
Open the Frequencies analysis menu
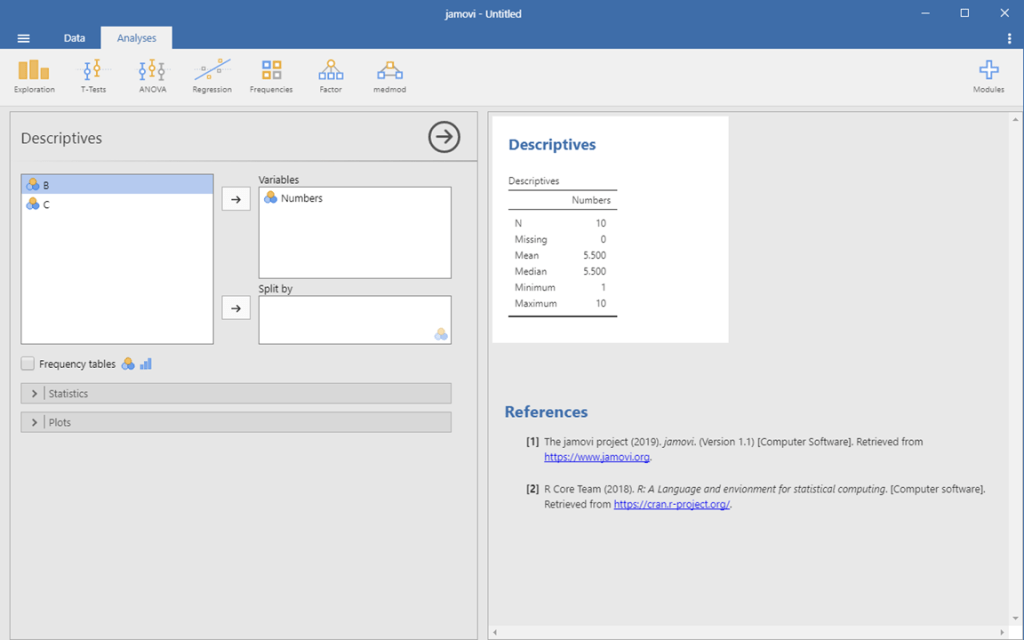click(x=270, y=75)
